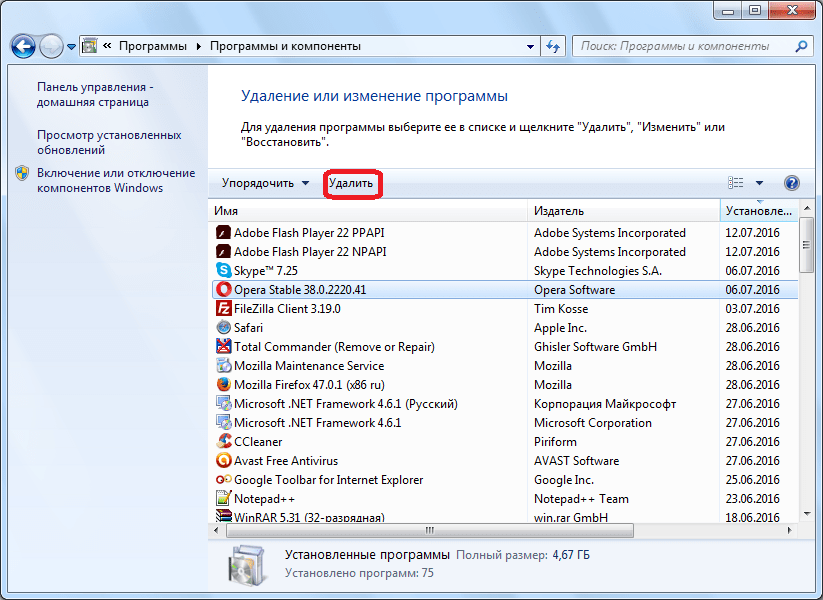Click the vertical scrollbar down arrow
Image resolution: width=823 pixels, height=600 pixels.
(807, 514)
